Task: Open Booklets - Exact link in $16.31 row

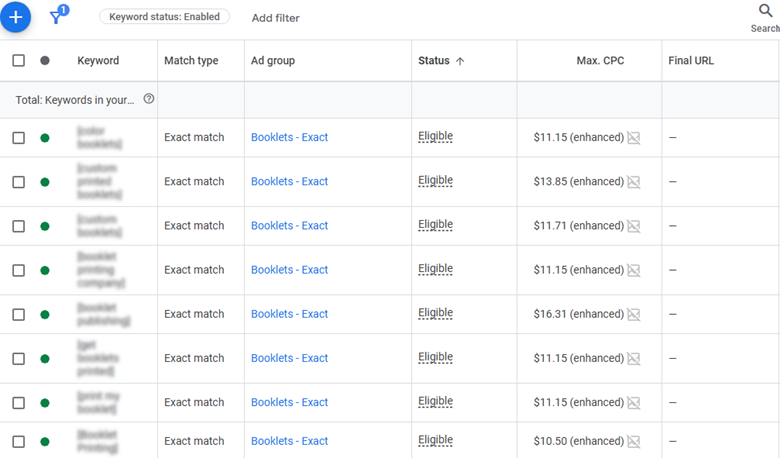Action: tap(290, 314)
